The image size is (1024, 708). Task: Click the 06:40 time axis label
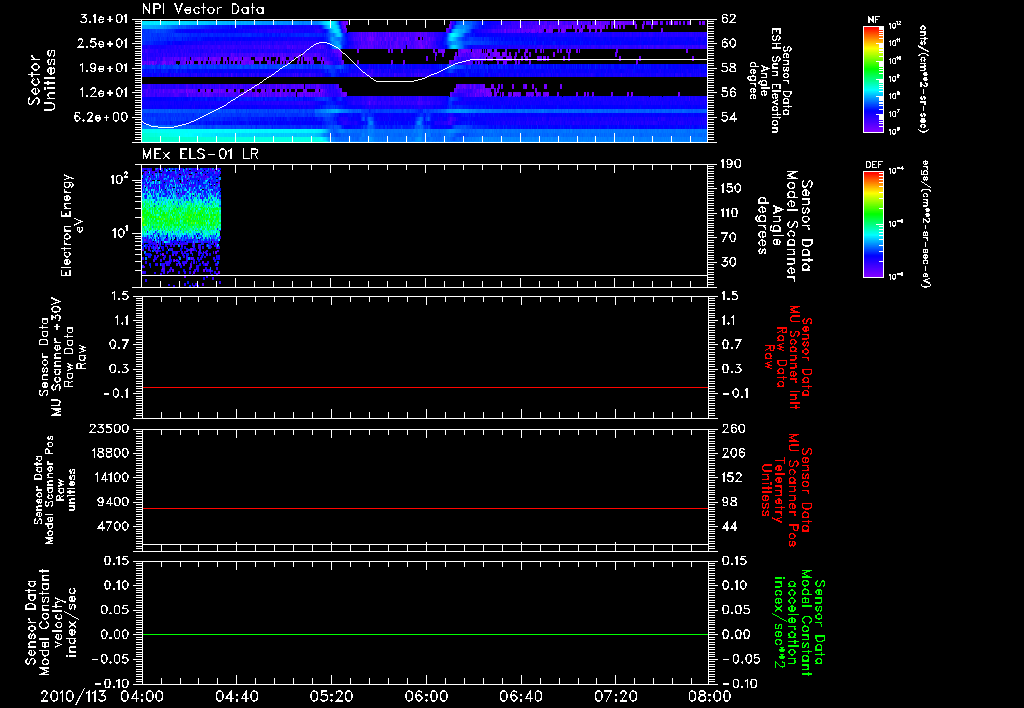[x=520, y=696]
